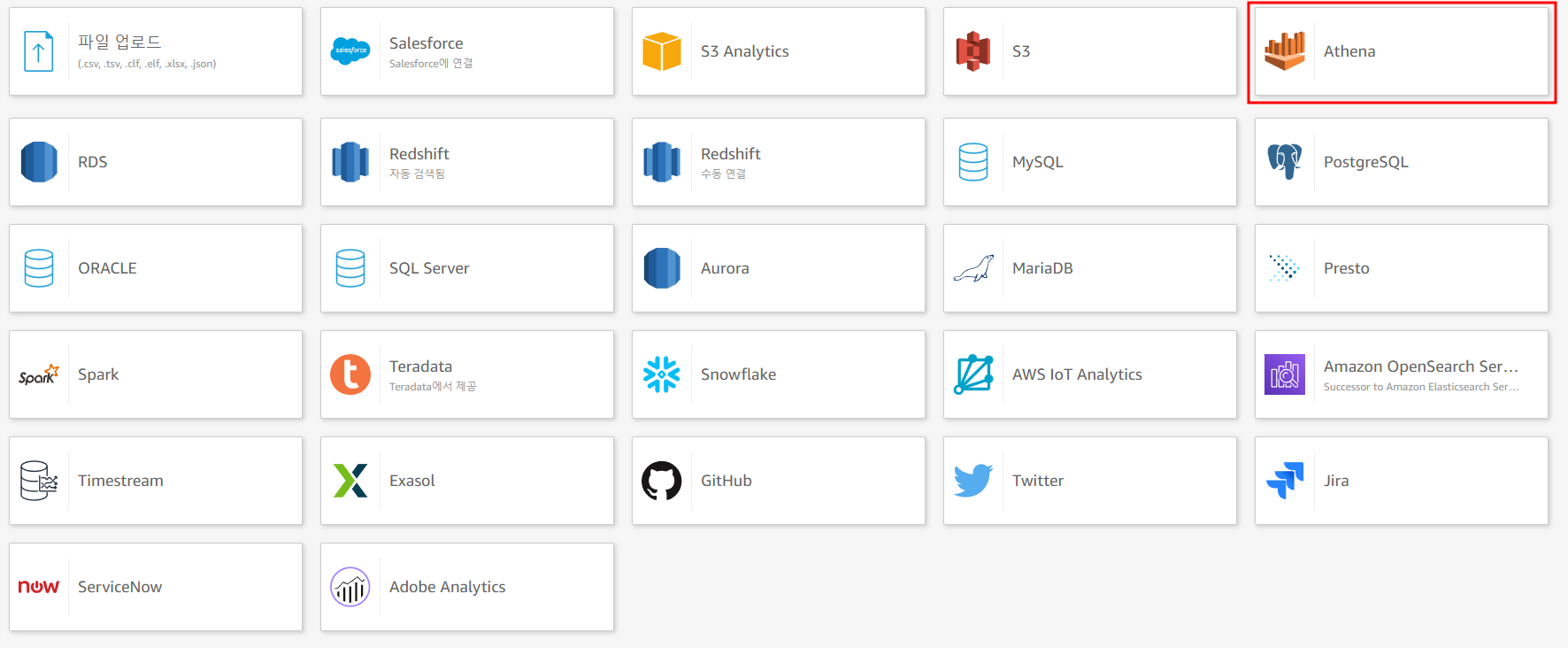Click the GitHub octocat logo

click(662, 481)
